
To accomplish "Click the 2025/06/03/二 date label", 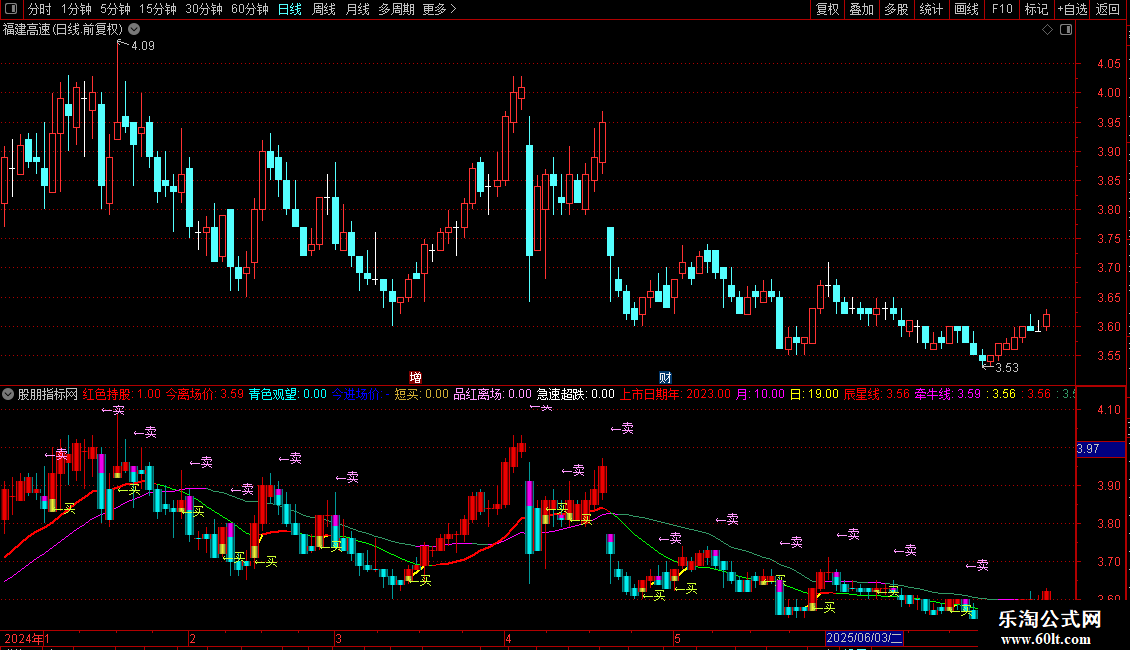I will click(864, 638).
